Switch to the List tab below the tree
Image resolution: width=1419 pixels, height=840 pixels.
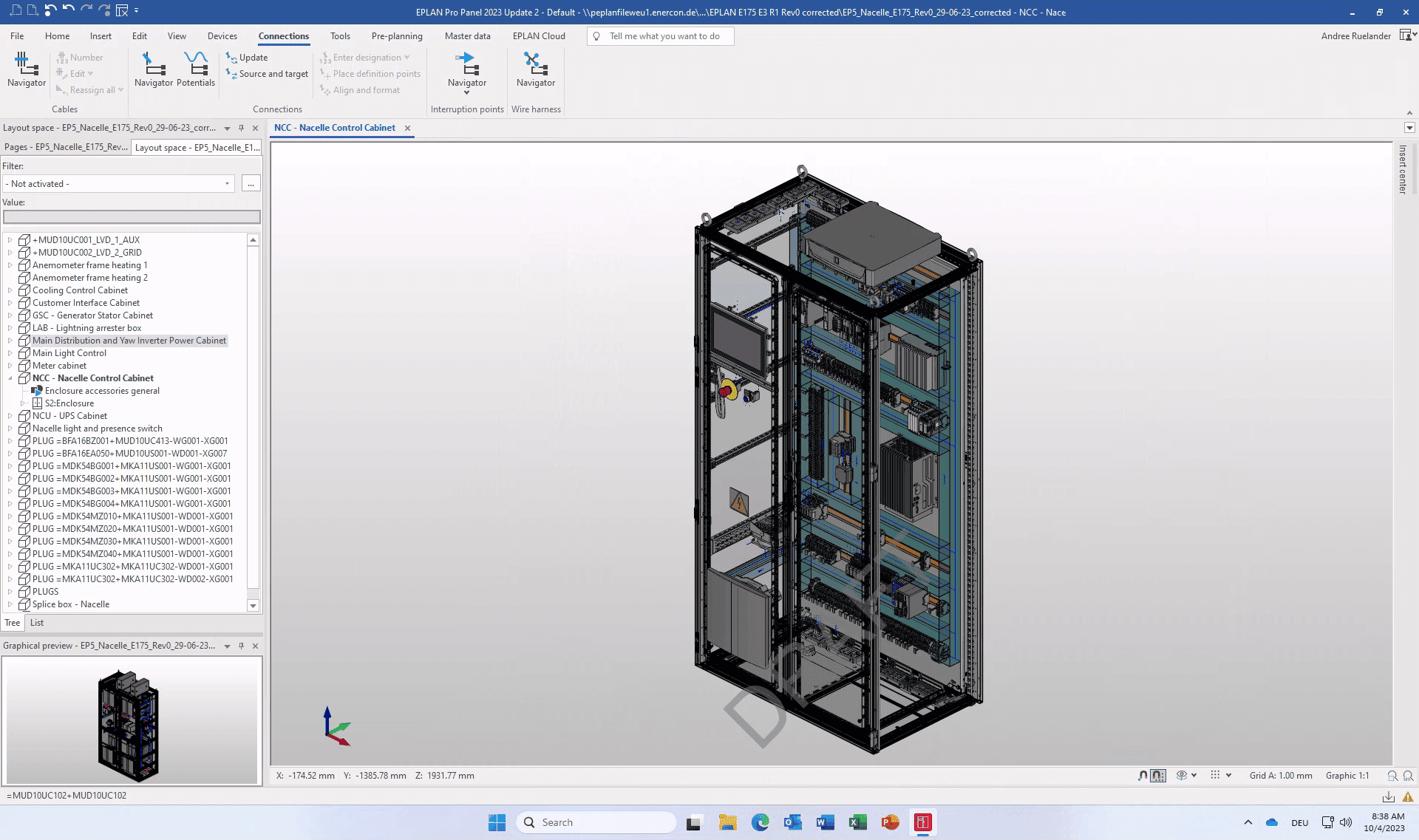[x=36, y=623]
